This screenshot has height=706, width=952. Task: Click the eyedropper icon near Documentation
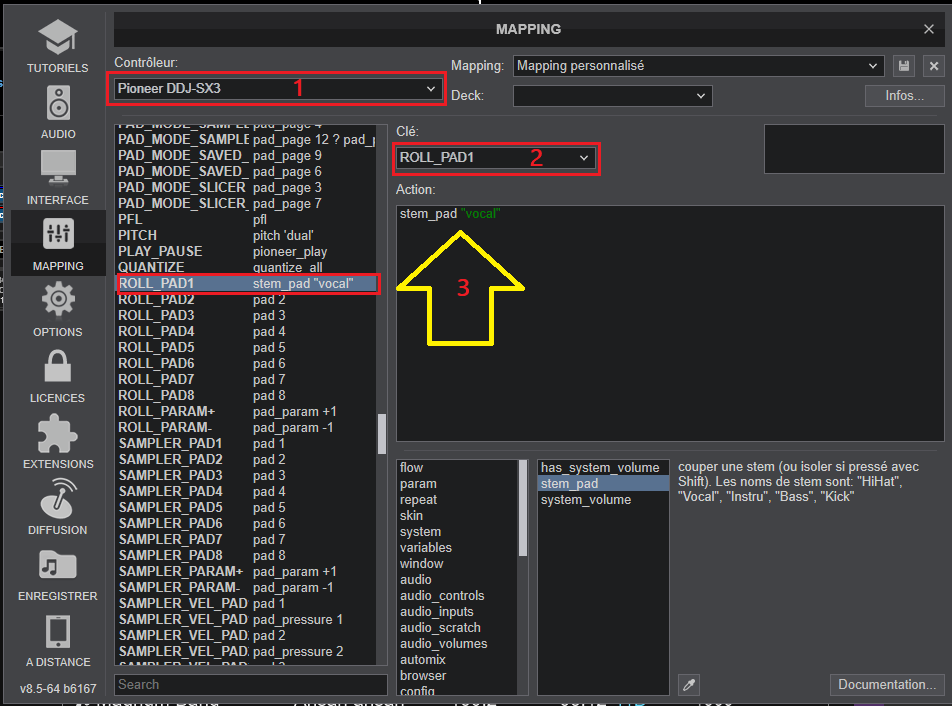(688, 685)
